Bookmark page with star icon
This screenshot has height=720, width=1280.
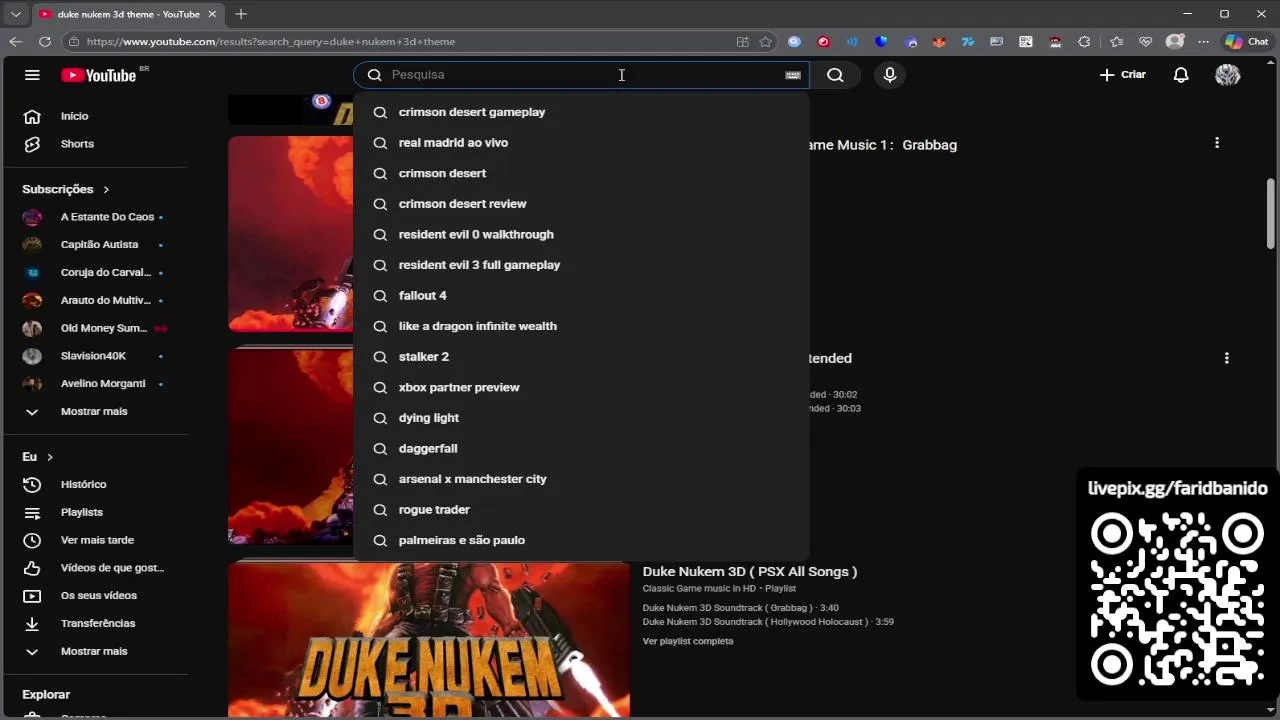point(766,42)
